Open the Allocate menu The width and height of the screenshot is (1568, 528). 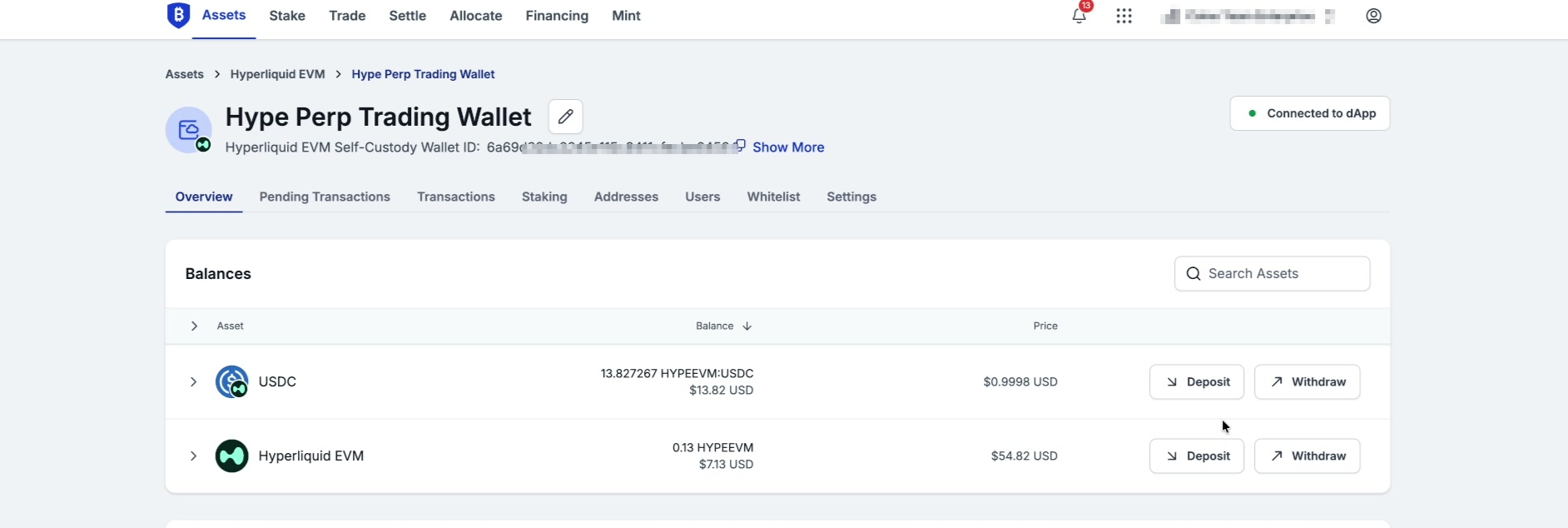(476, 16)
